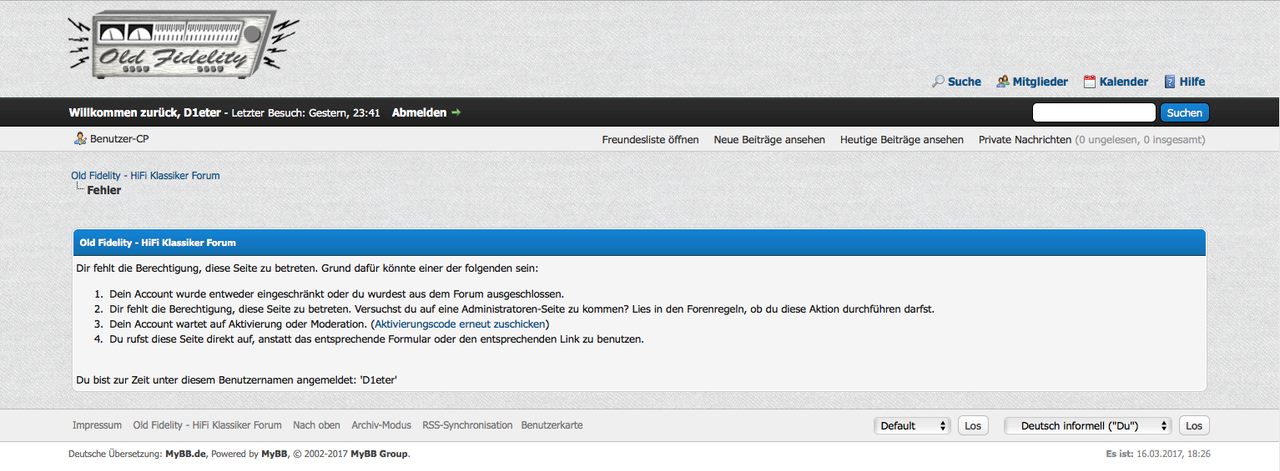1280x471 pixels.
Task: View Heutige Beiträge ansehen
Action: [x=902, y=140]
